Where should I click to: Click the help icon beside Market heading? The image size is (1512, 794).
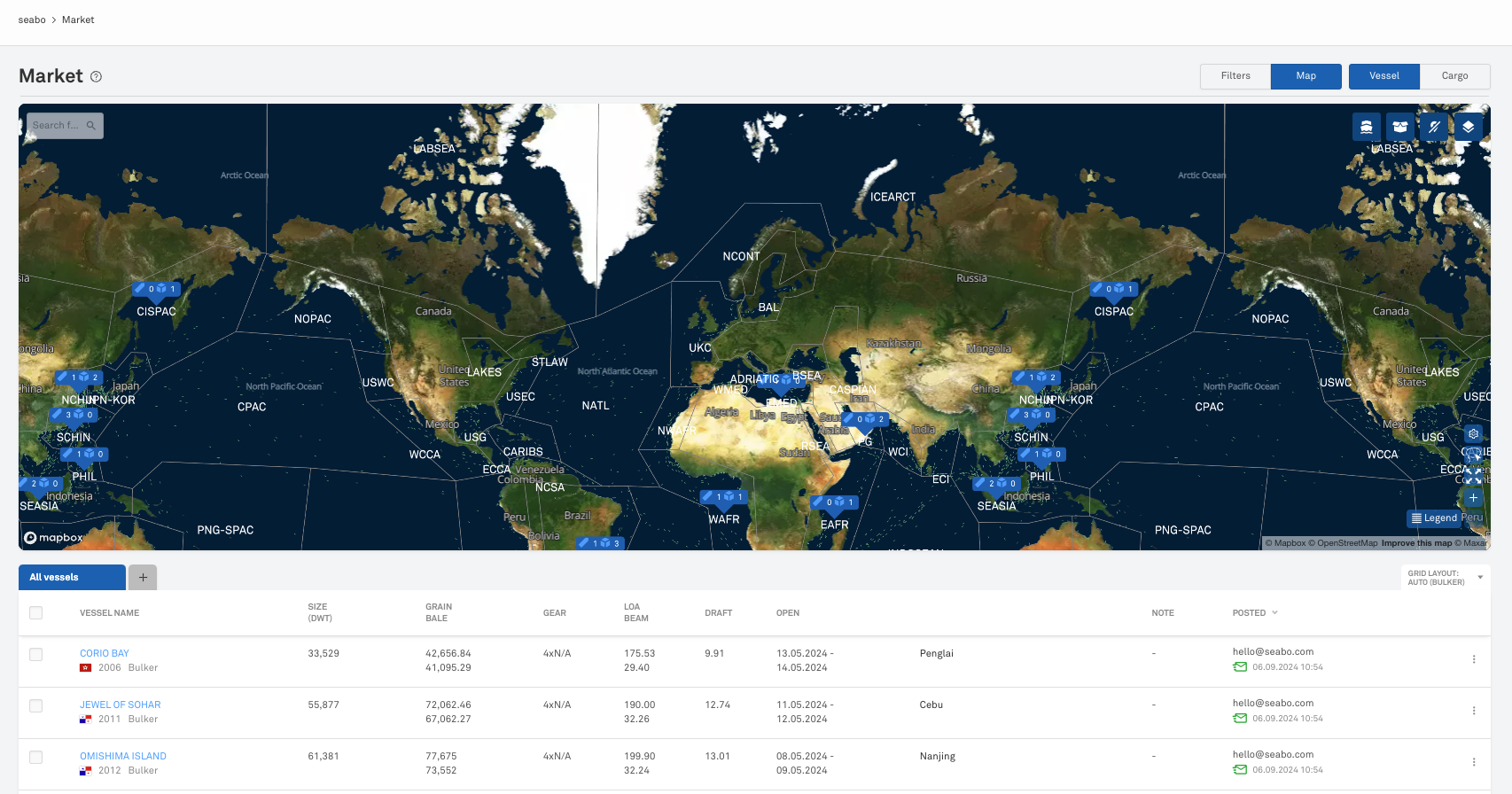[x=97, y=77]
